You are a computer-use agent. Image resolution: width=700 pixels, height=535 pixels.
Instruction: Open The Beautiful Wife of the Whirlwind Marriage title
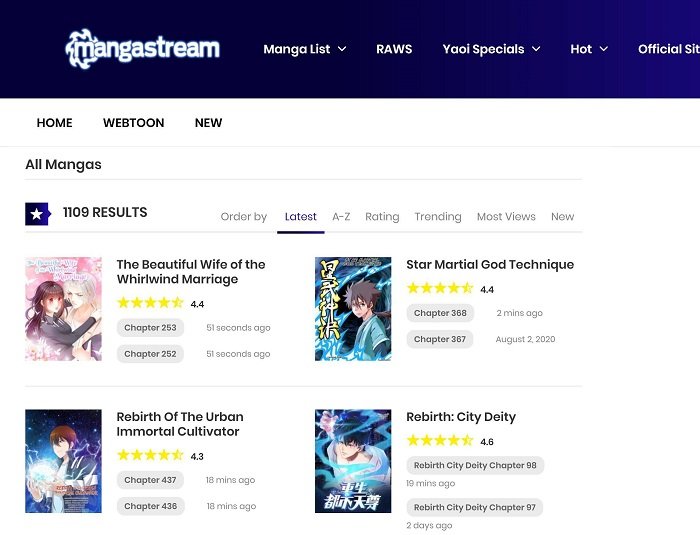(191, 272)
